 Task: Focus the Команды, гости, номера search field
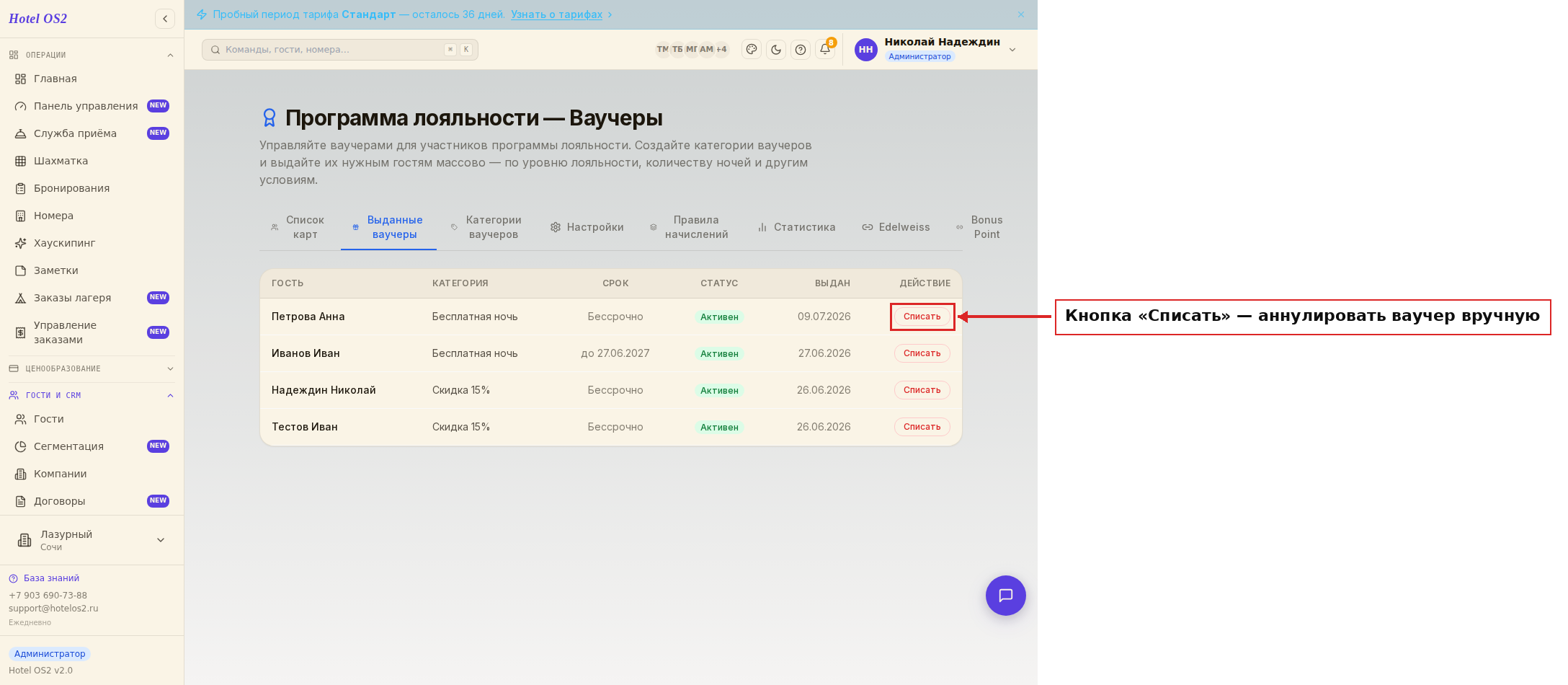point(340,50)
